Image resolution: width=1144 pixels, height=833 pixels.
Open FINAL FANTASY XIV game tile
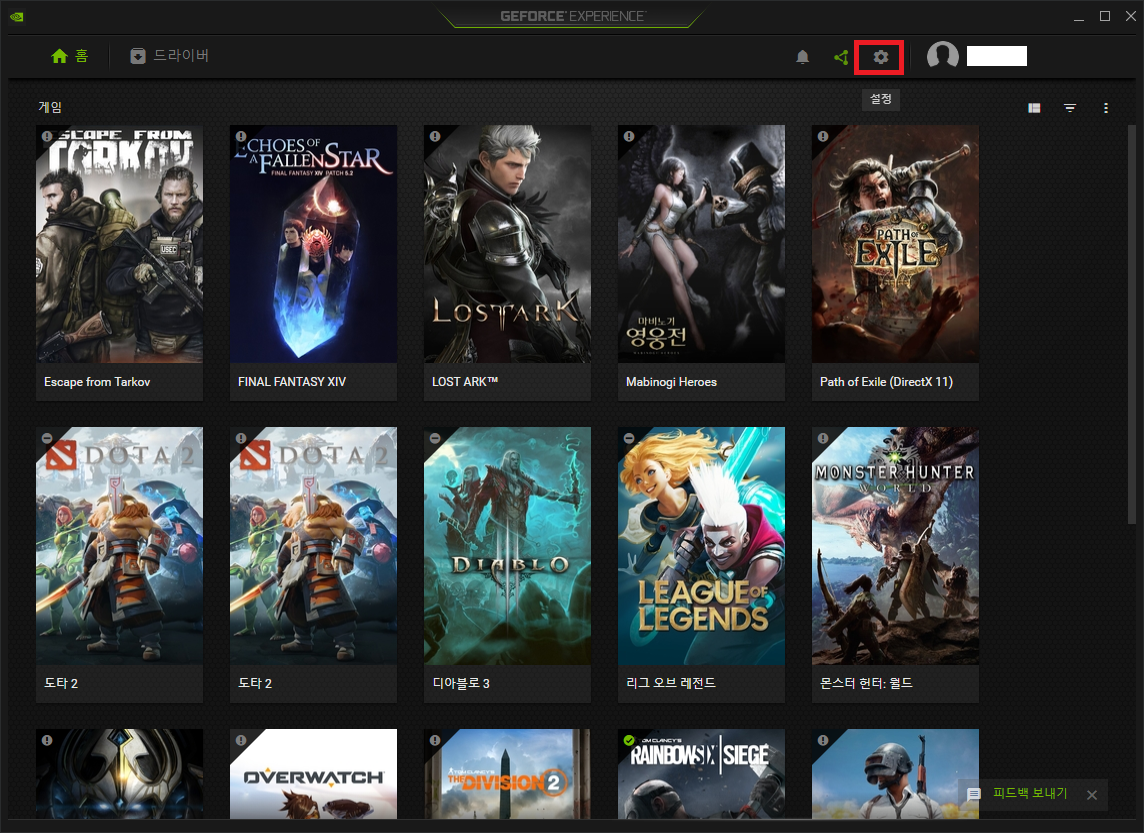point(314,263)
